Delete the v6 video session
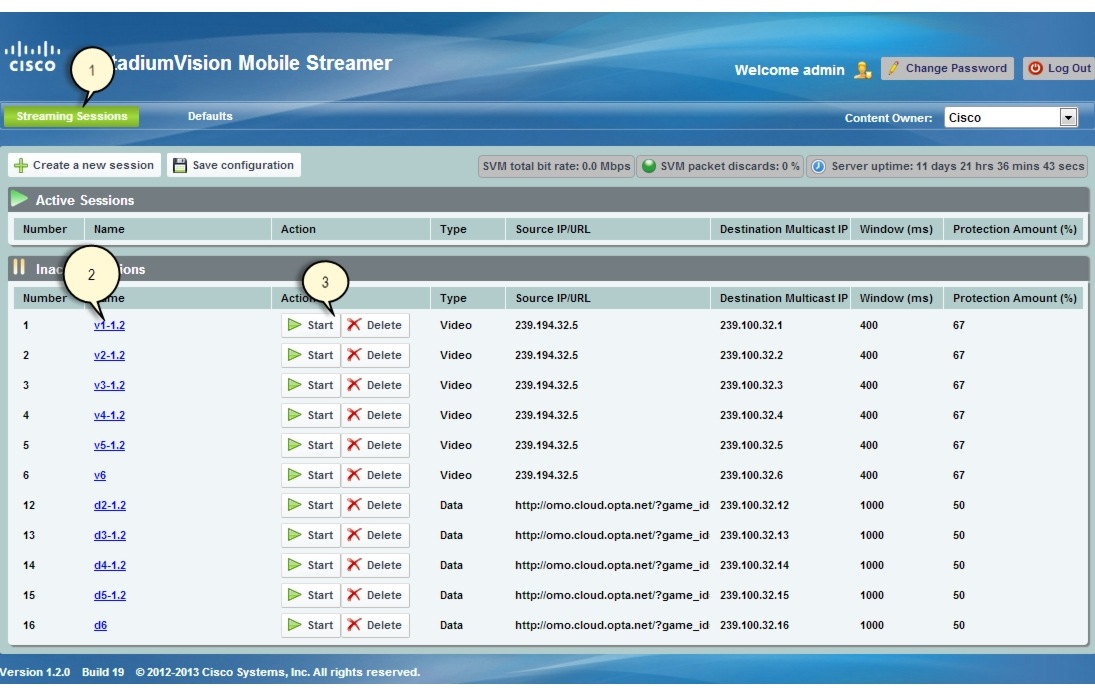 356,474
